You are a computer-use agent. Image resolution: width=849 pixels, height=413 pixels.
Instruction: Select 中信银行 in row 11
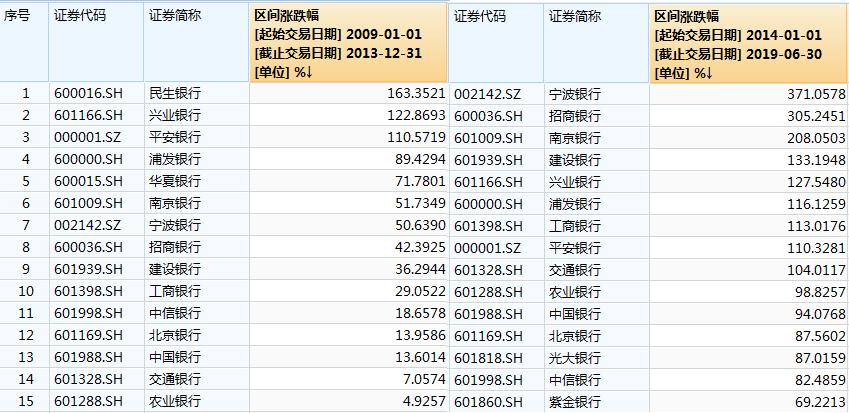coord(175,313)
